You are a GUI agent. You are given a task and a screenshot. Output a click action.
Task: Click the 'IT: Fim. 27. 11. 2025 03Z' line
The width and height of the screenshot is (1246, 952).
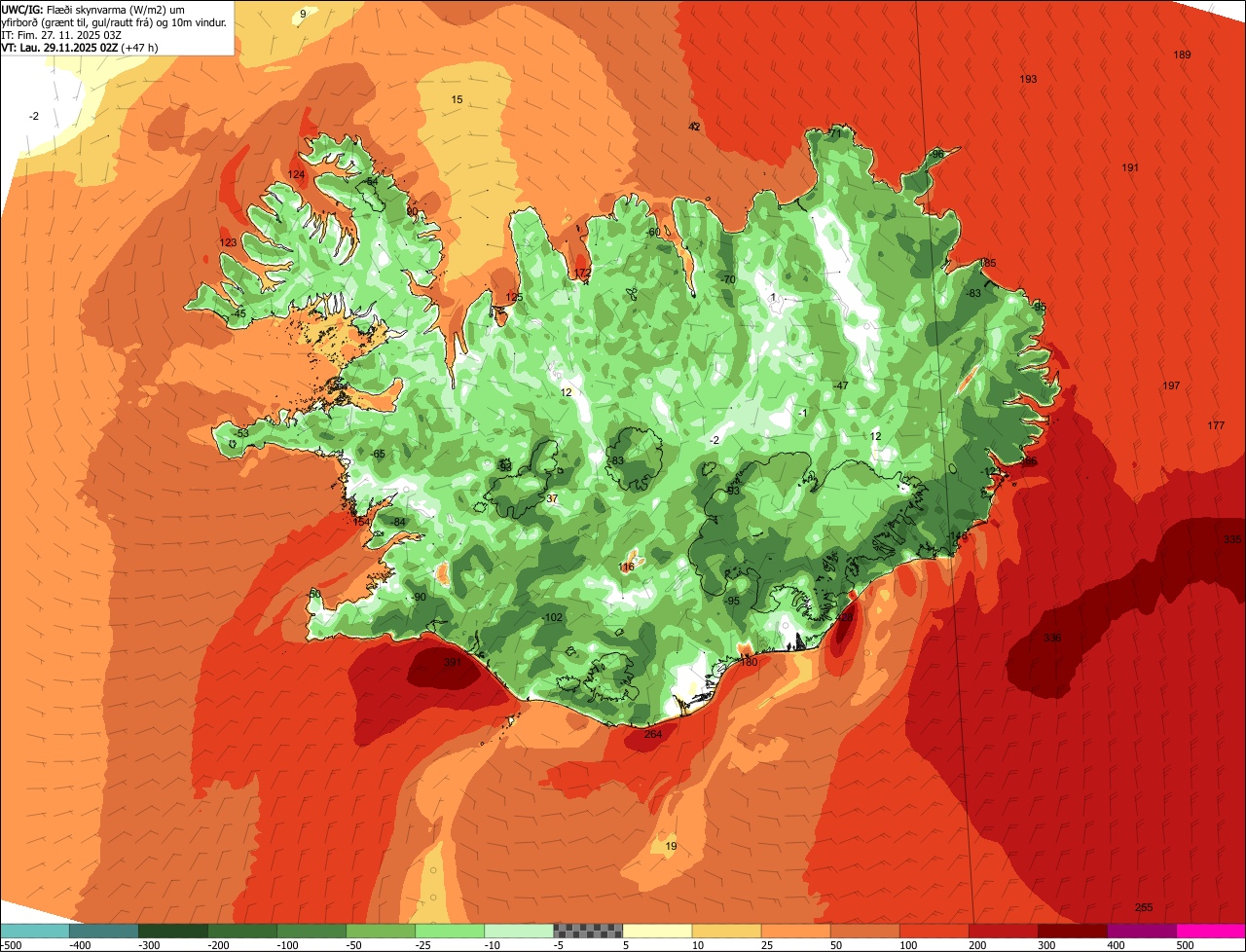coord(61,34)
